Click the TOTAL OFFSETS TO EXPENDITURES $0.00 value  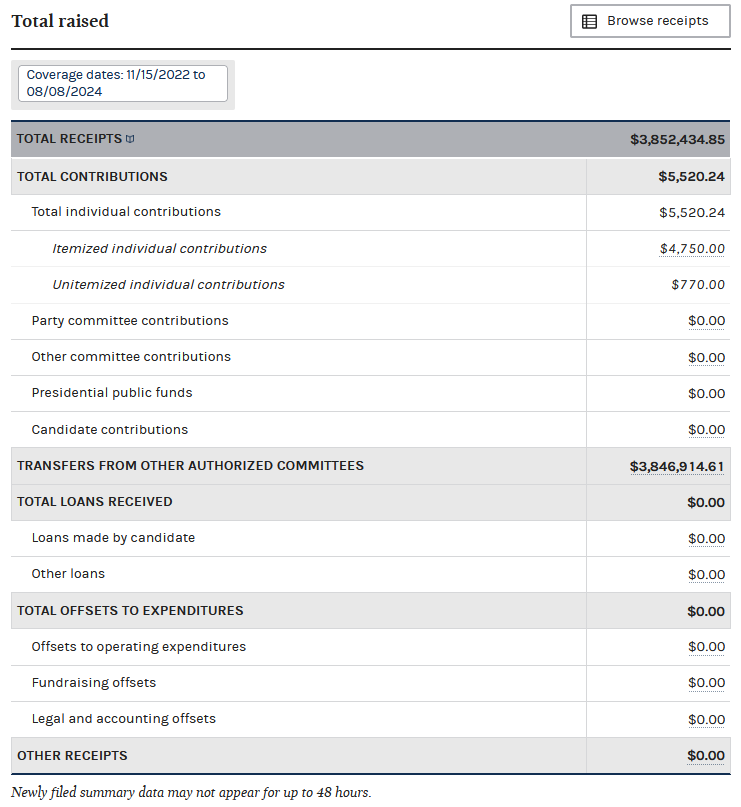[x=706, y=612]
